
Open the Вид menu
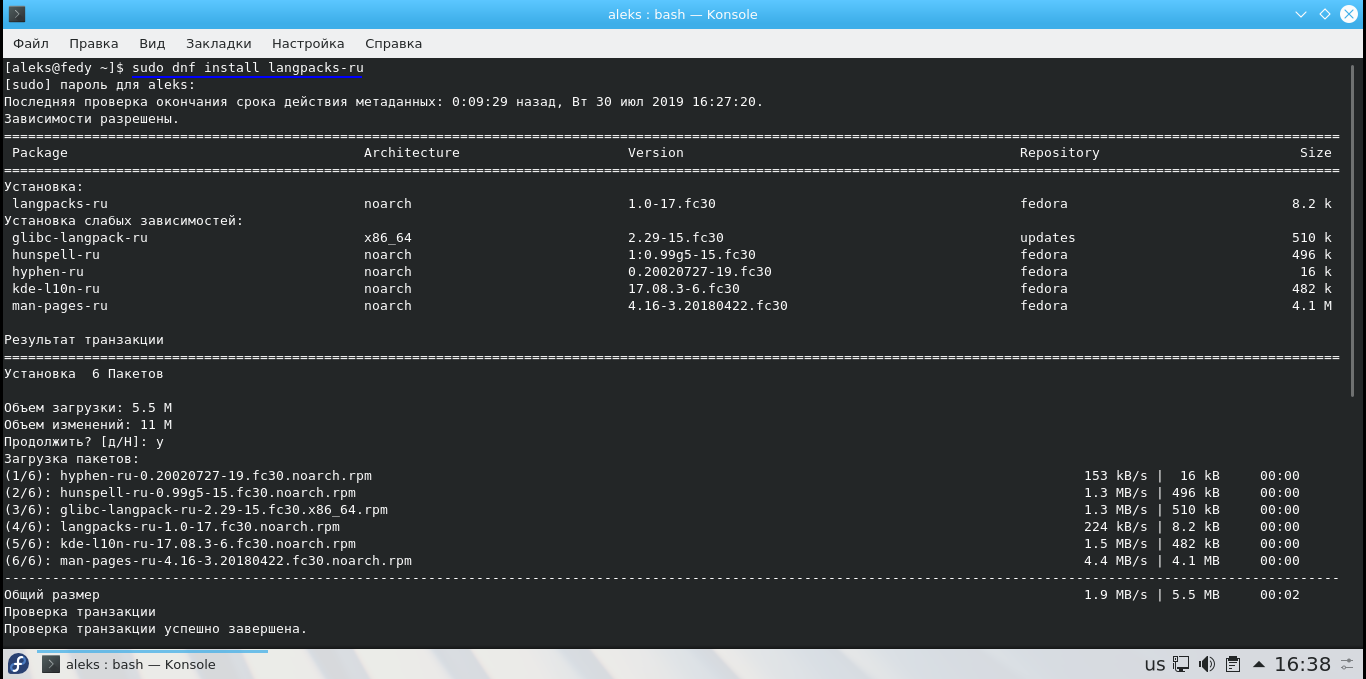pyautogui.click(x=152, y=43)
